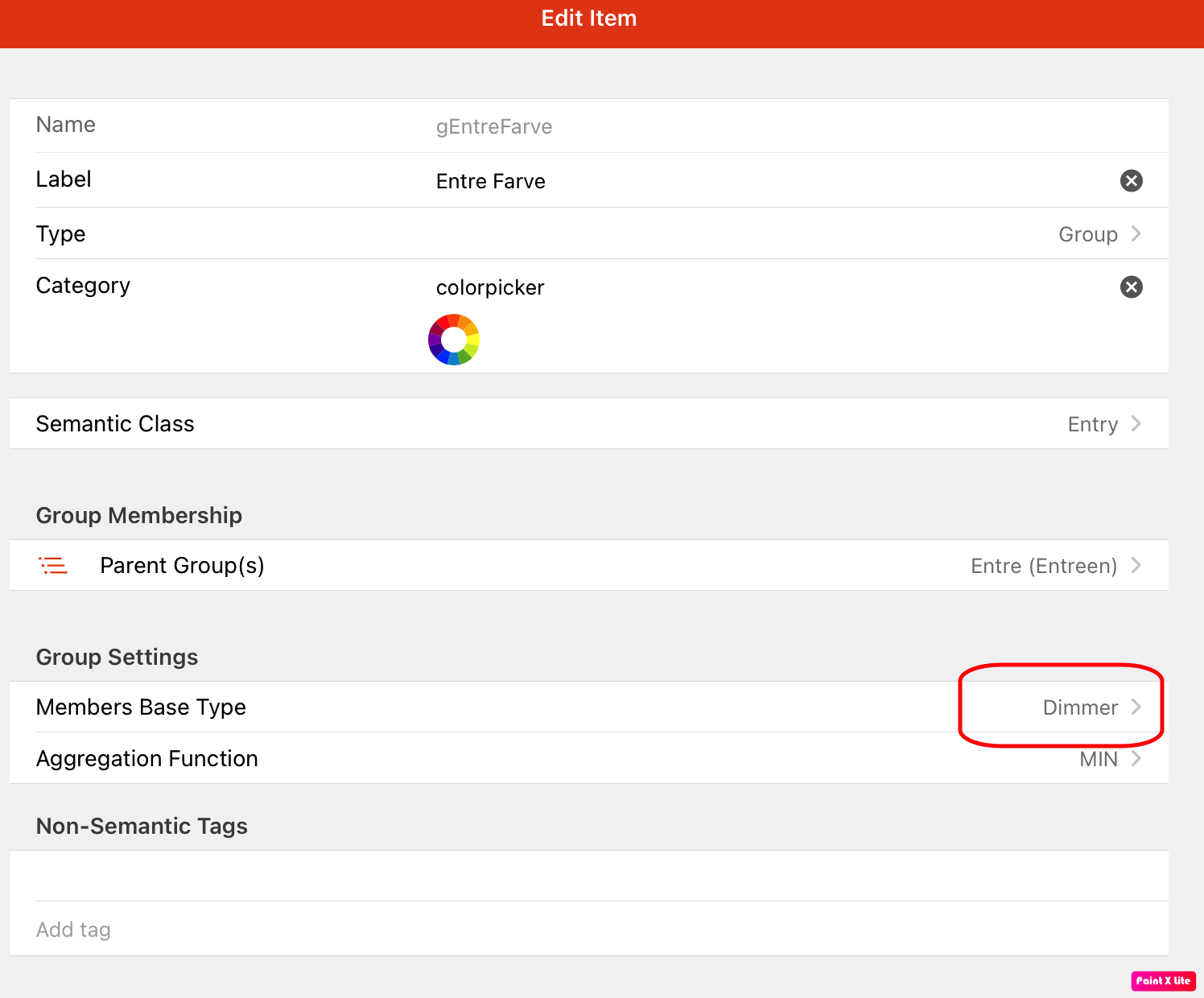Click the Category field containing colorpicker
The image size is (1204, 998).
pos(490,287)
